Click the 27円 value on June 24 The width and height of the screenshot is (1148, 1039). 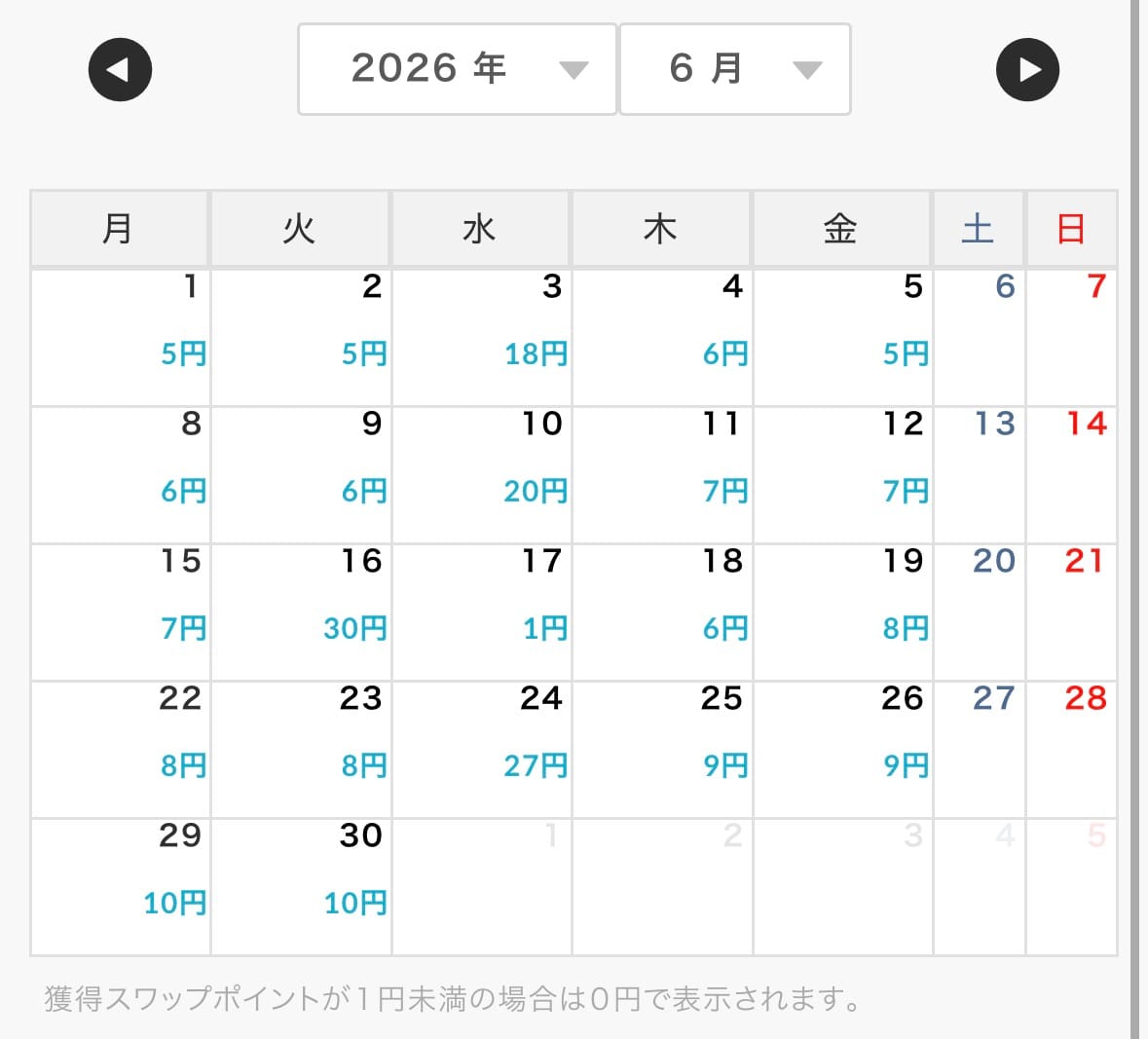click(x=536, y=766)
